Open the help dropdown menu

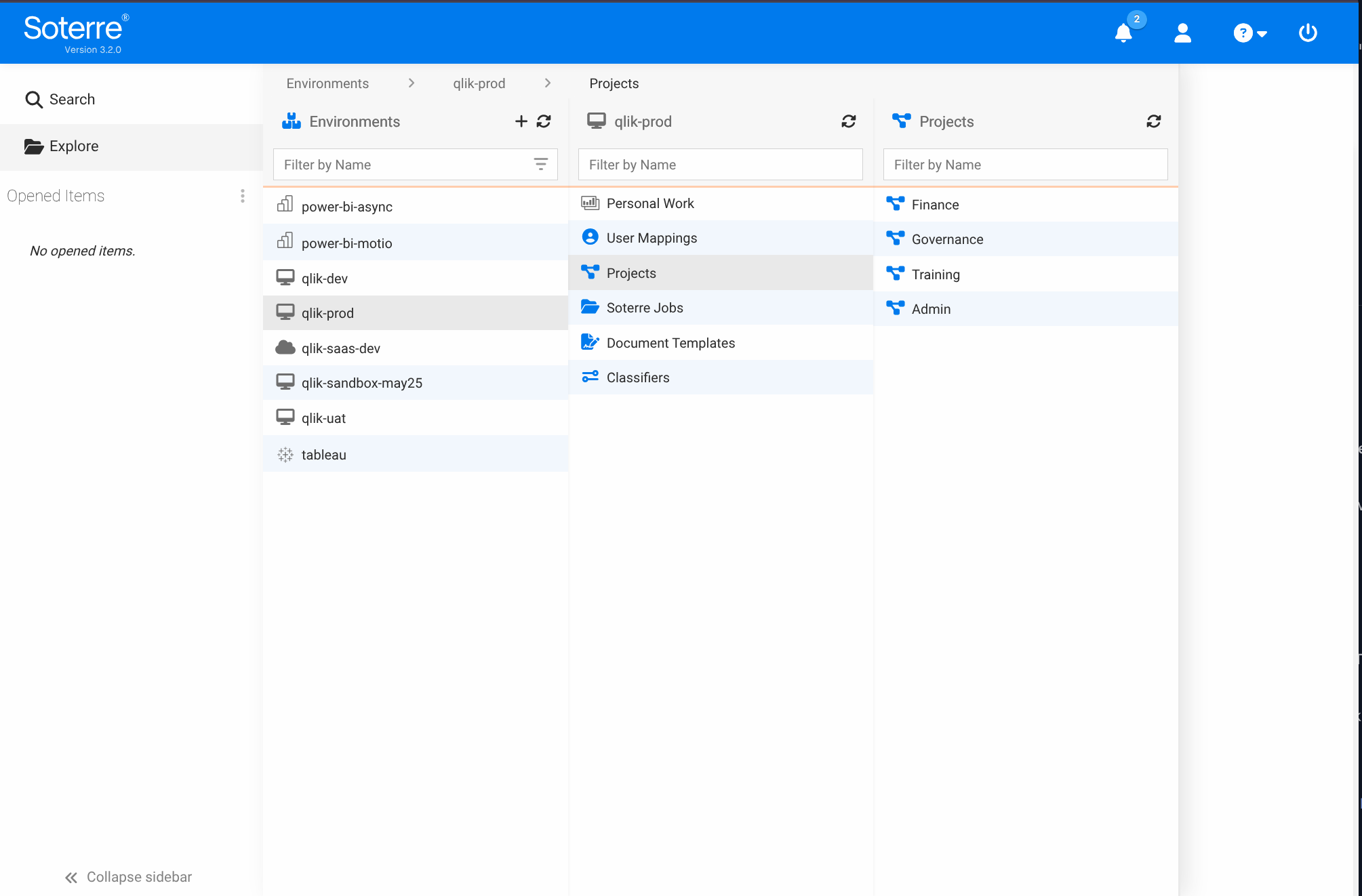[x=1249, y=33]
